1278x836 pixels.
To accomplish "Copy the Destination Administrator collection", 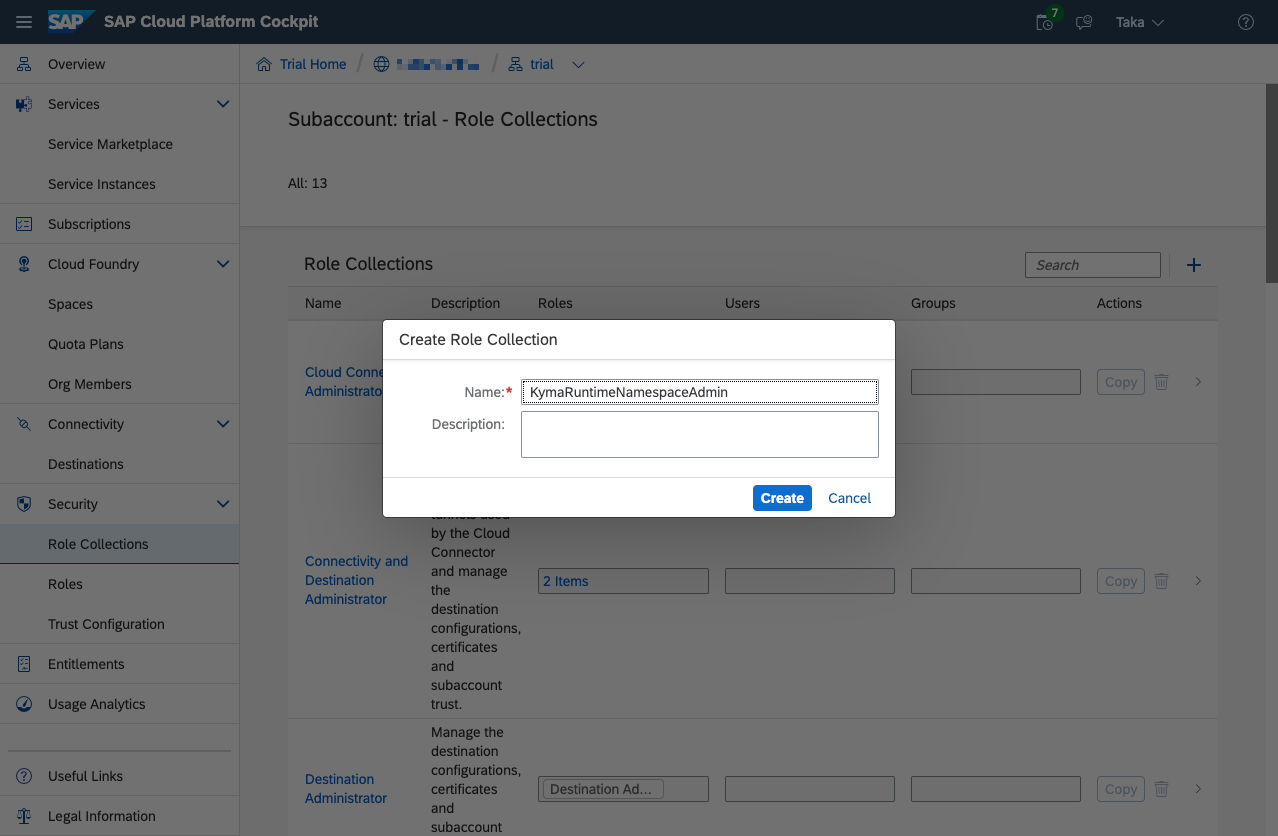I will 1121,788.
